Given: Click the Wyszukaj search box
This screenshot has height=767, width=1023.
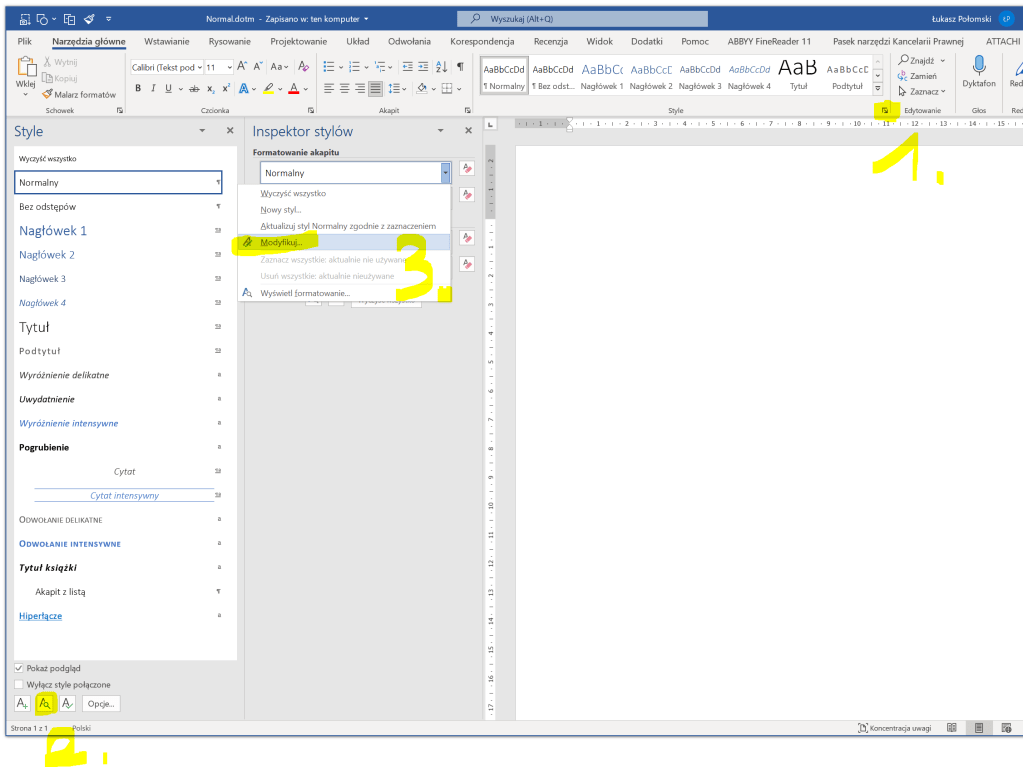Looking at the screenshot, I should [x=582, y=18].
